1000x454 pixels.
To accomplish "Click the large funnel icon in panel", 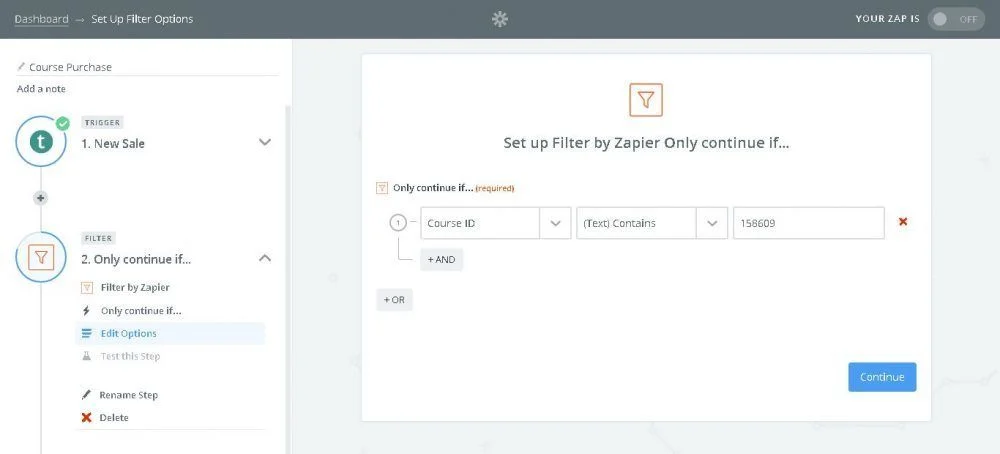I will (646, 100).
